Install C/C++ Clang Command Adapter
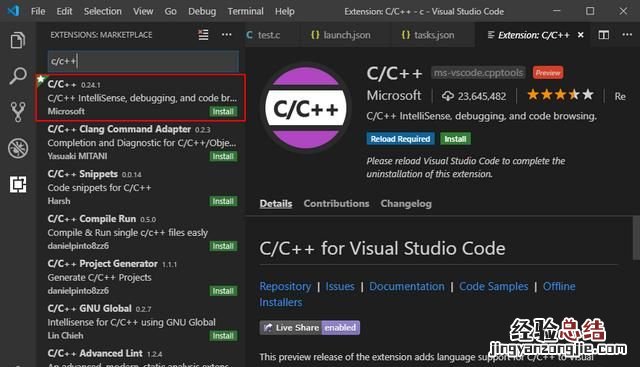Screen dimensions: 640x367 (223, 156)
